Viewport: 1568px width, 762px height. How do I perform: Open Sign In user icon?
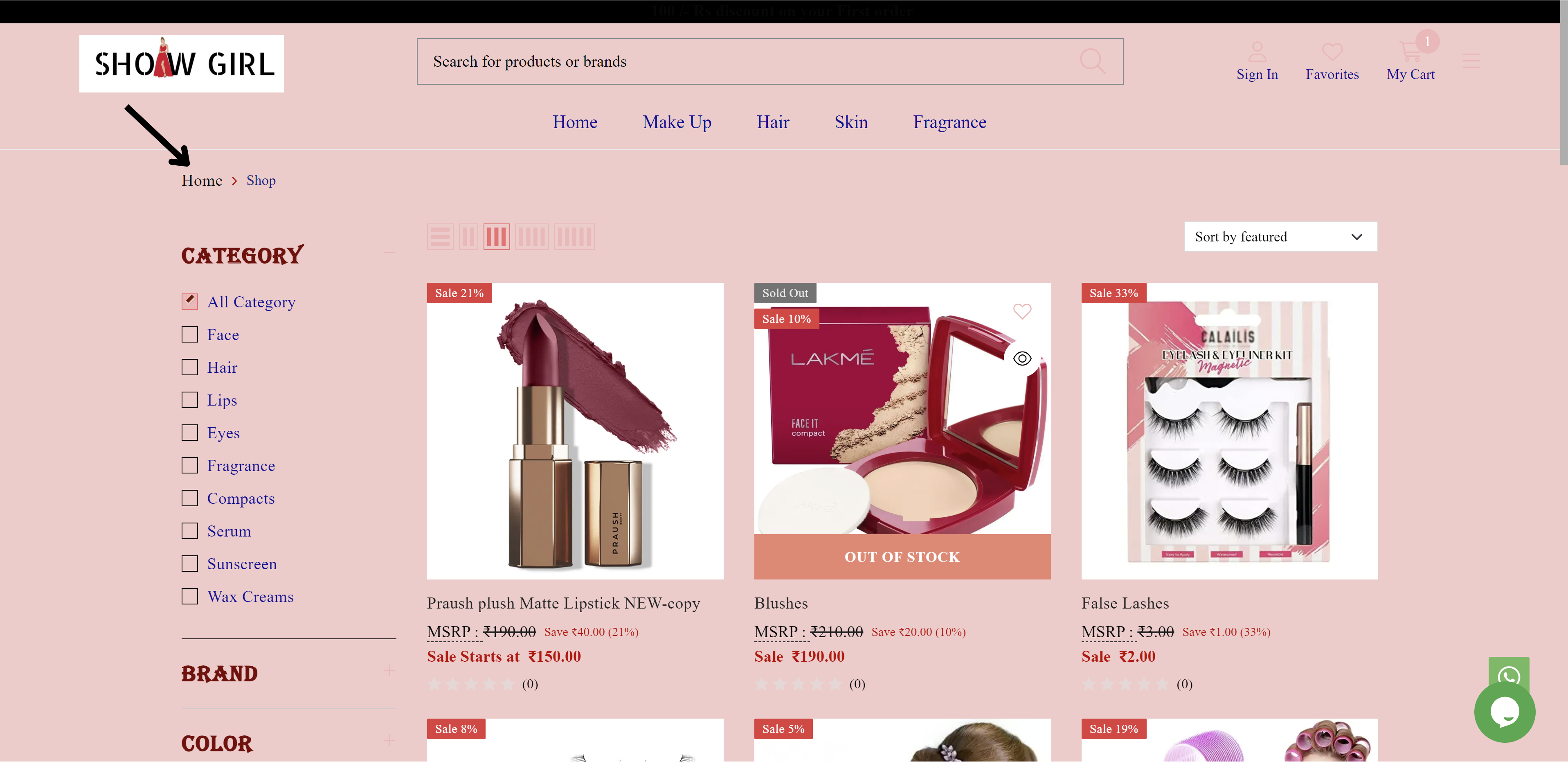[1257, 51]
